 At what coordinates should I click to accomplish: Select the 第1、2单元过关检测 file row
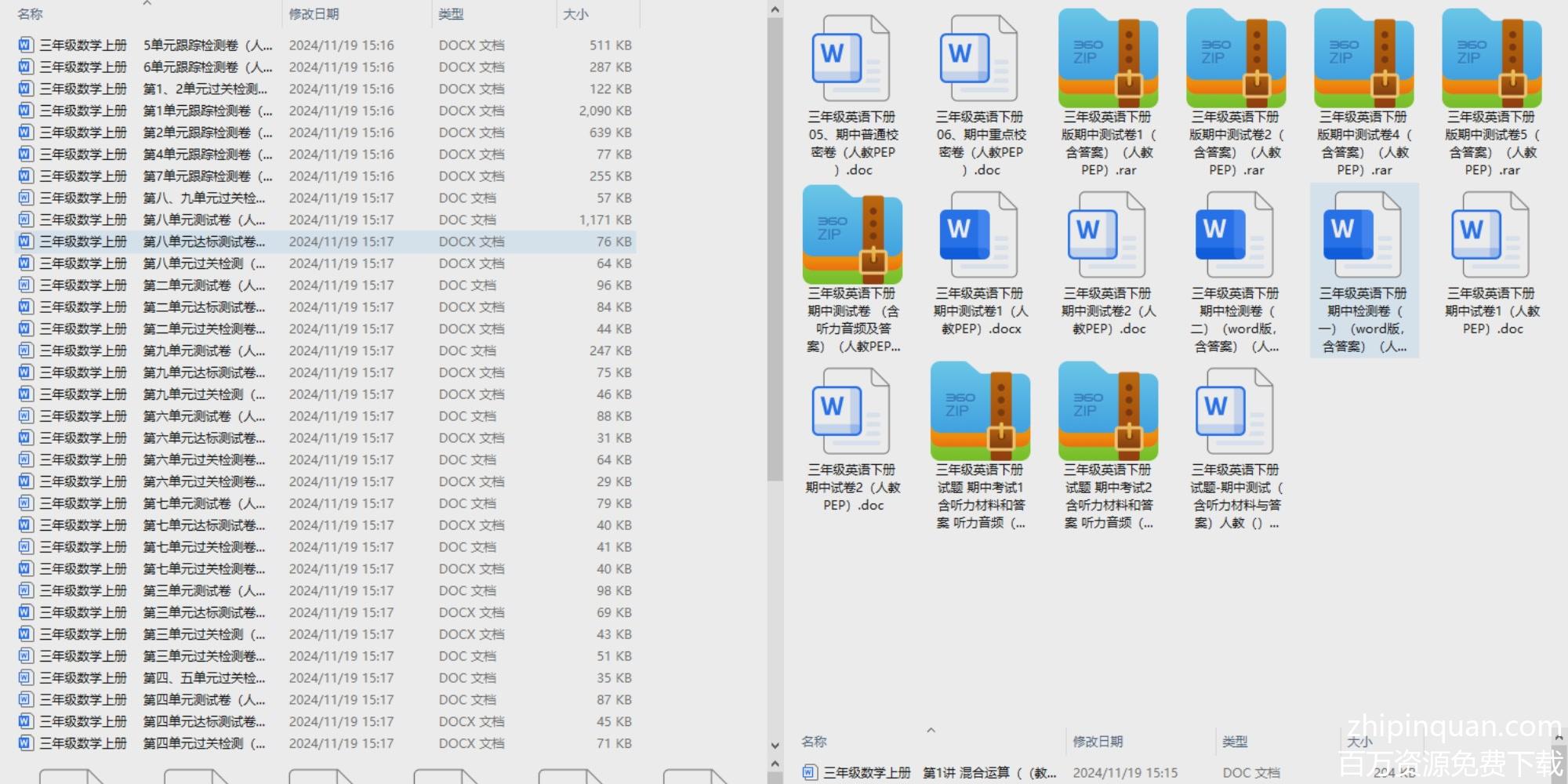pos(204,89)
